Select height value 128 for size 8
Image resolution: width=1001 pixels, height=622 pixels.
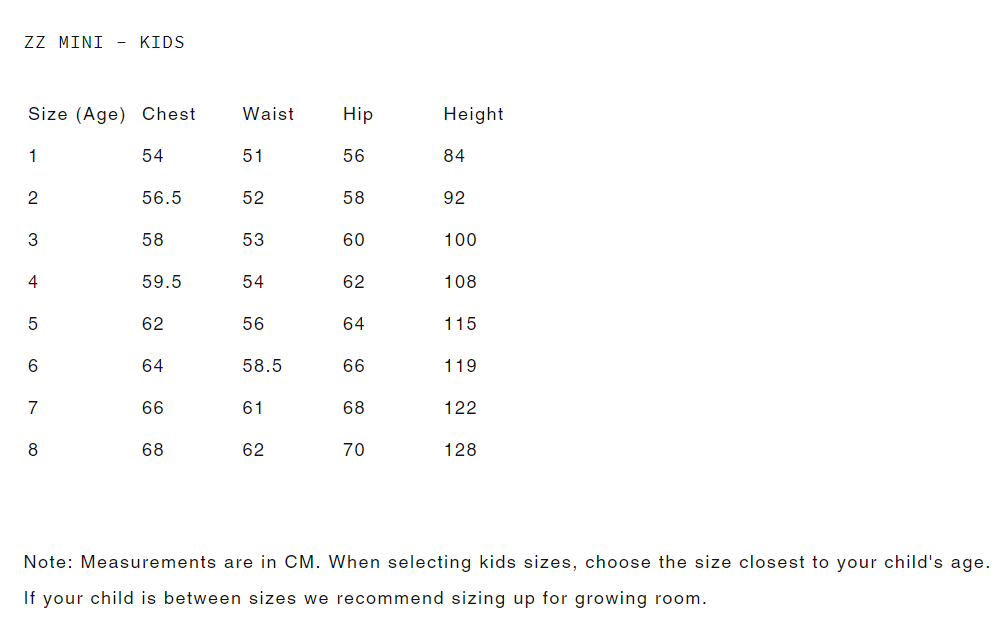click(460, 450)
